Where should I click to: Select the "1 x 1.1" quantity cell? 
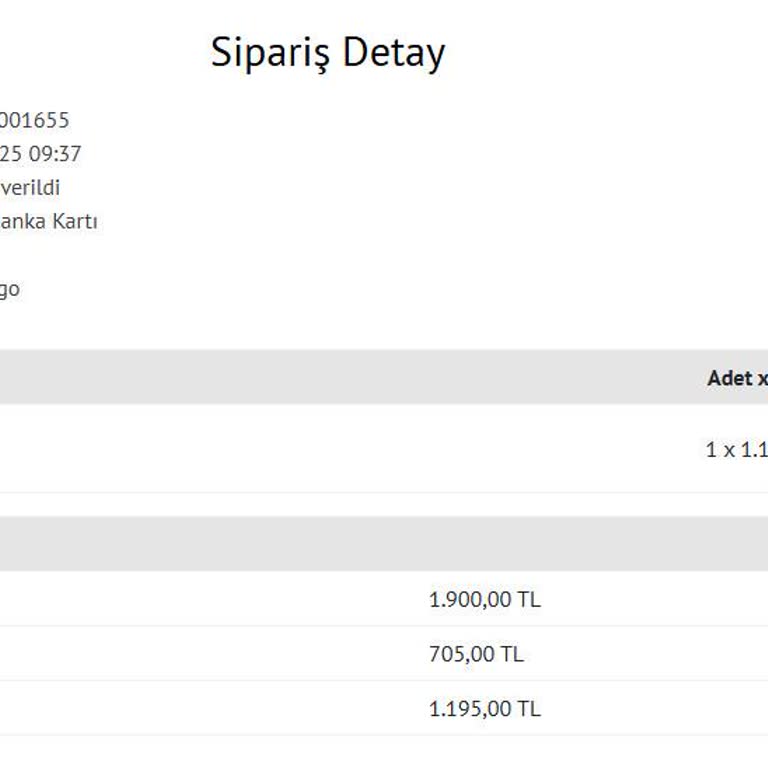click(735, 450)
